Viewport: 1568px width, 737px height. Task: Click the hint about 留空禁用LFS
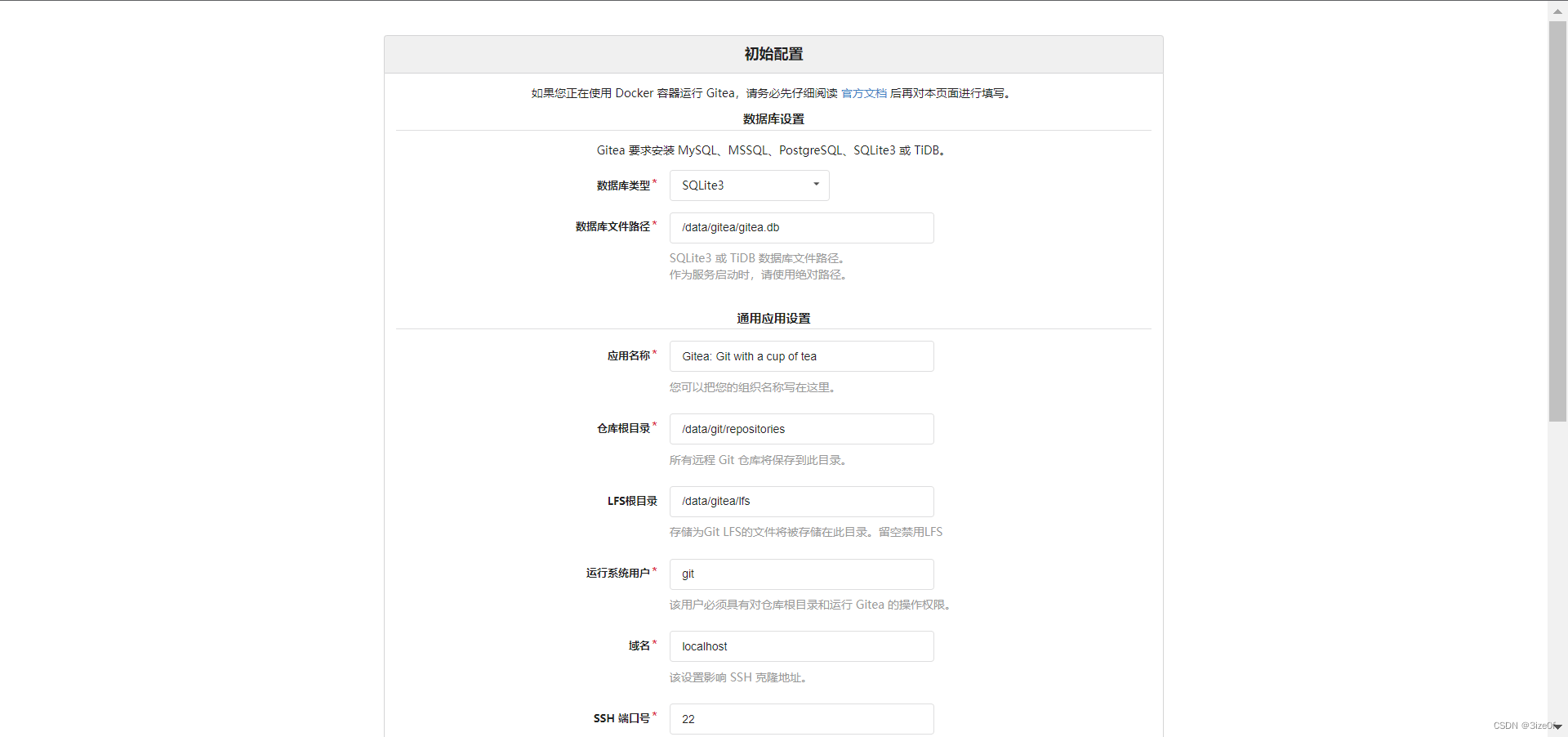806,532
